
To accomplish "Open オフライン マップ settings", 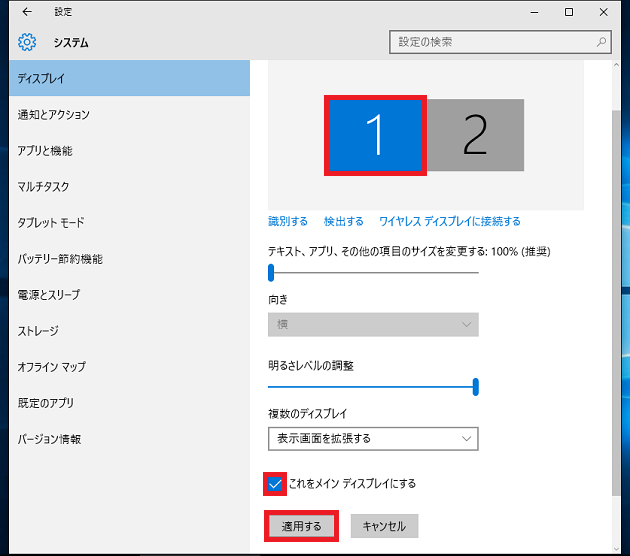I will [x=129, y=367].
